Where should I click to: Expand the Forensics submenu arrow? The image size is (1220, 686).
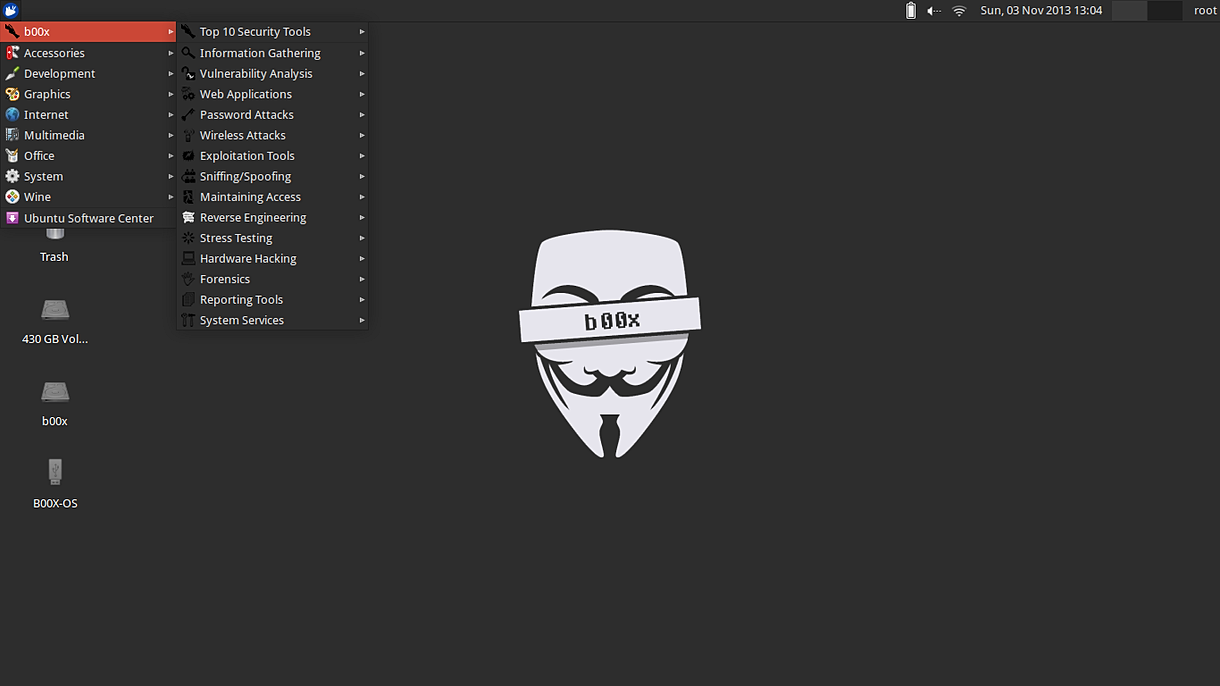362,279
